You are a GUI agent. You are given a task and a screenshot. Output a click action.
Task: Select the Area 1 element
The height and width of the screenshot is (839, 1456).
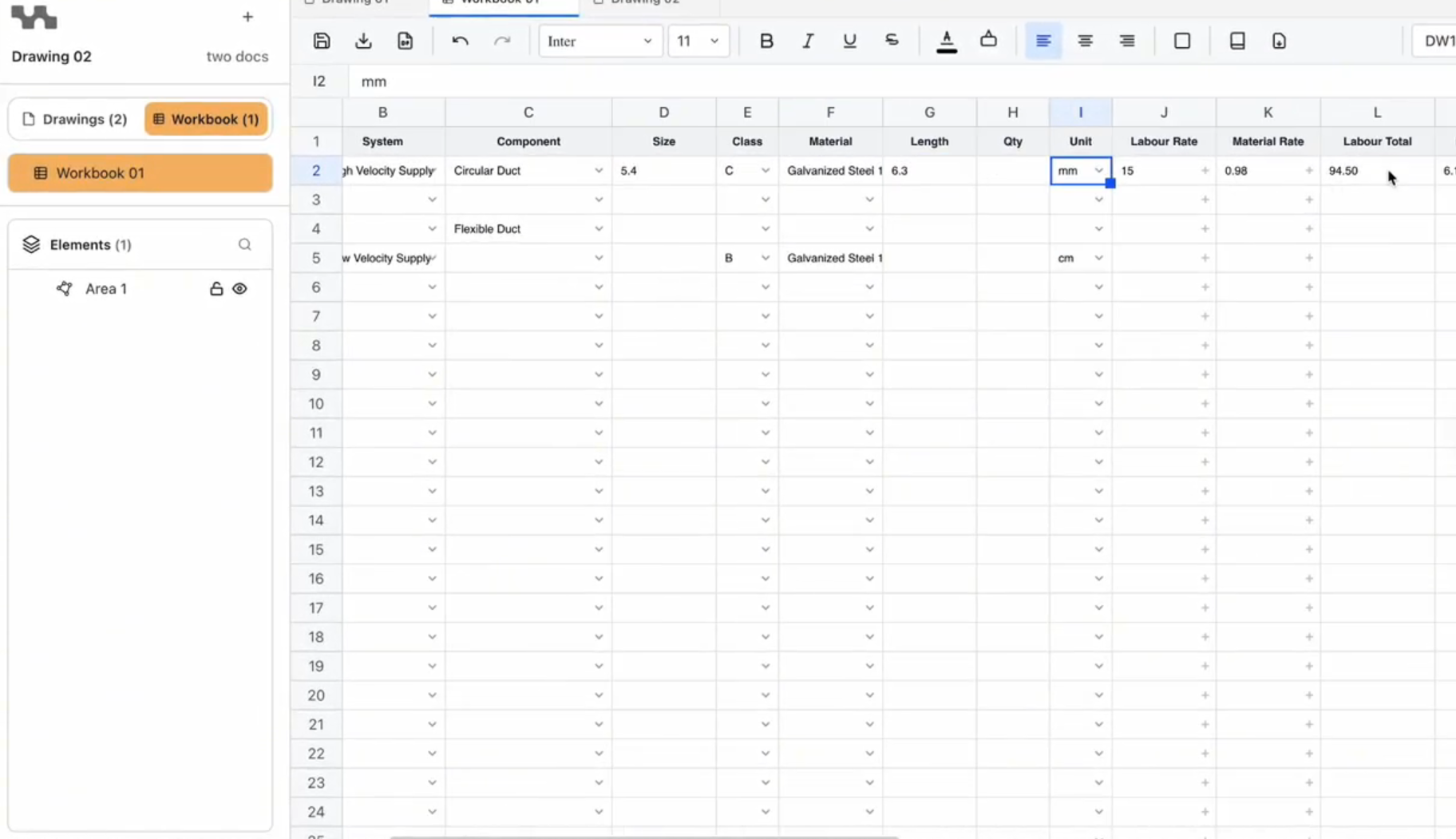(x=105, y=289)
